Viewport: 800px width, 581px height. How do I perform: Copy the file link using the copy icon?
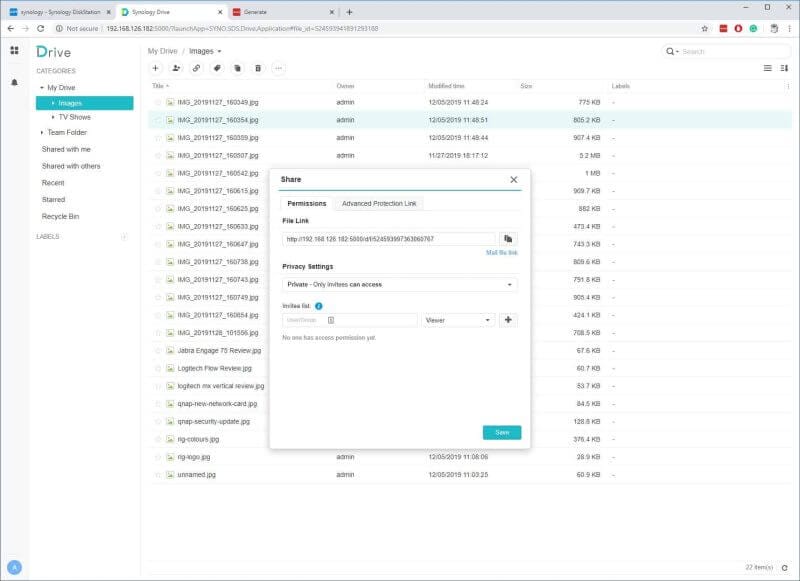(507, 239)
